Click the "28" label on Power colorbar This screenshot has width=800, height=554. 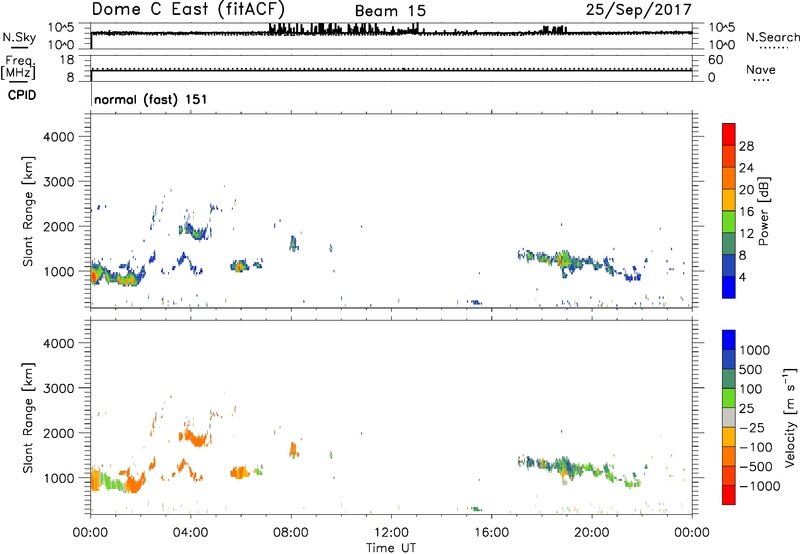pyautogui.click(x=746, y=146)
